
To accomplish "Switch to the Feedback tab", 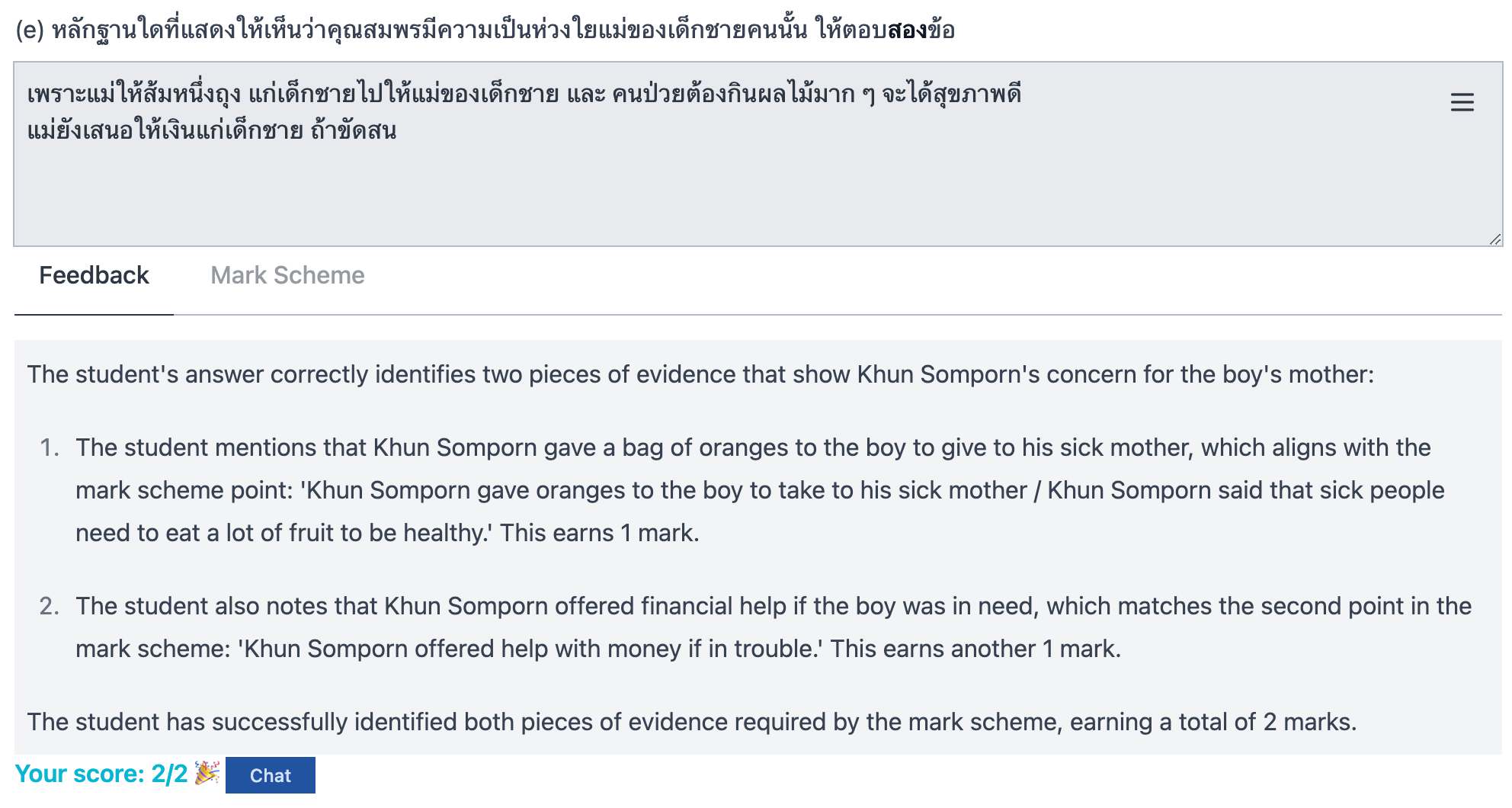I will 94,275.
